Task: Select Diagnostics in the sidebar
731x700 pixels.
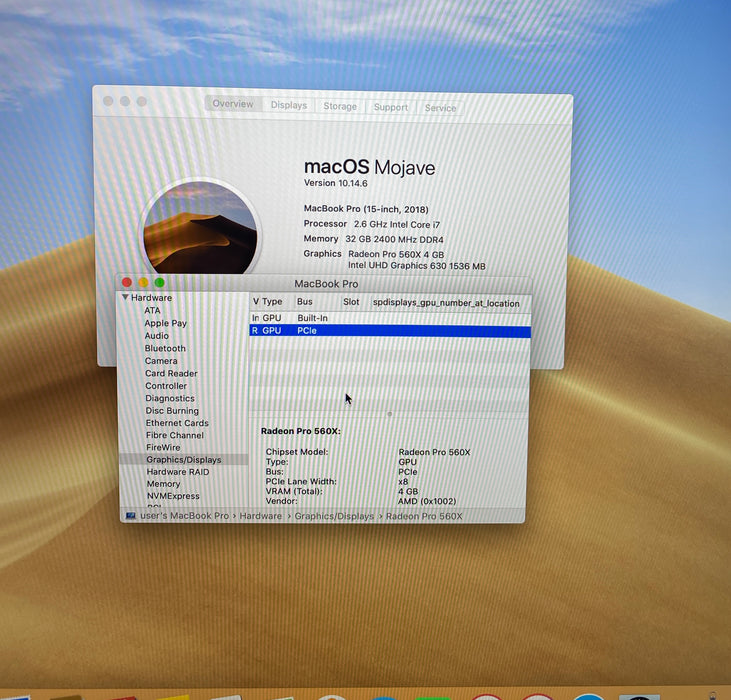Action: (x=170, y=398)
